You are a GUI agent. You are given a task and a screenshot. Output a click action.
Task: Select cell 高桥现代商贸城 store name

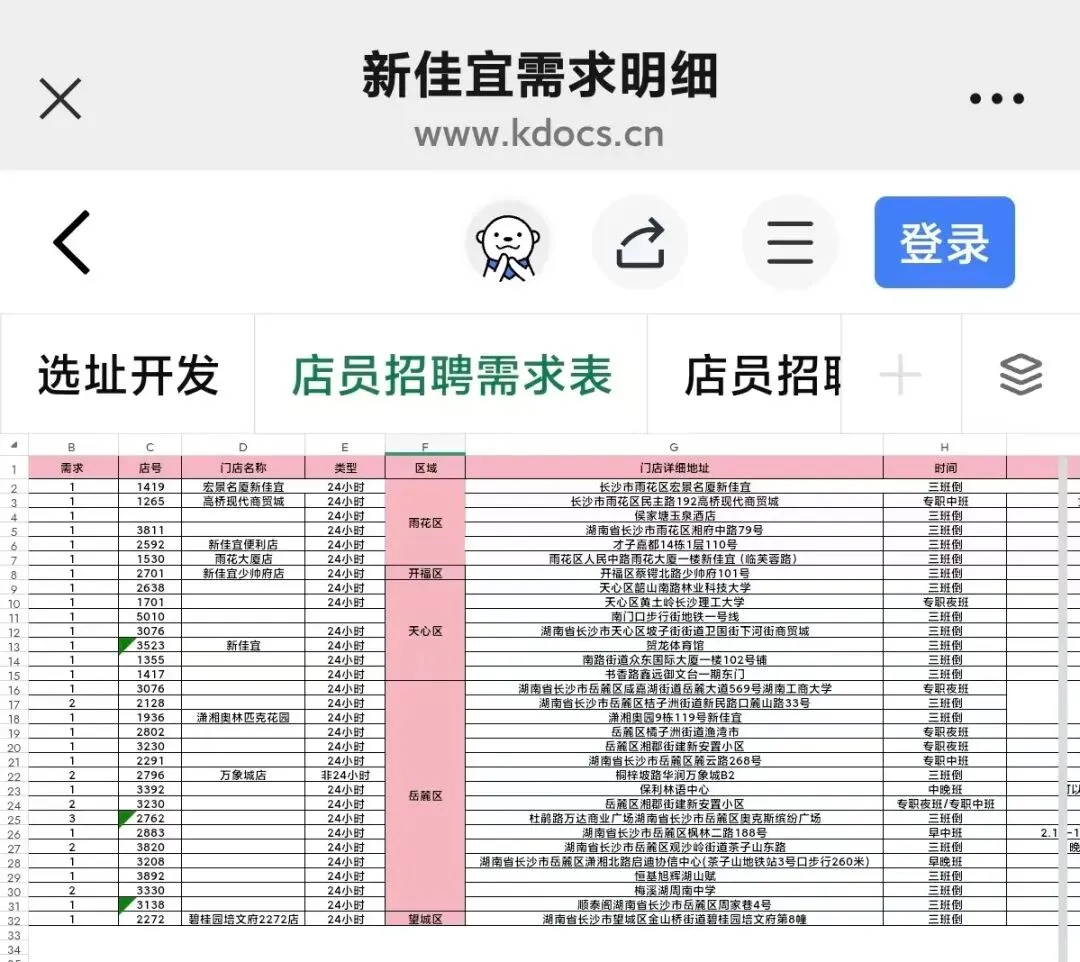[243, 501]
